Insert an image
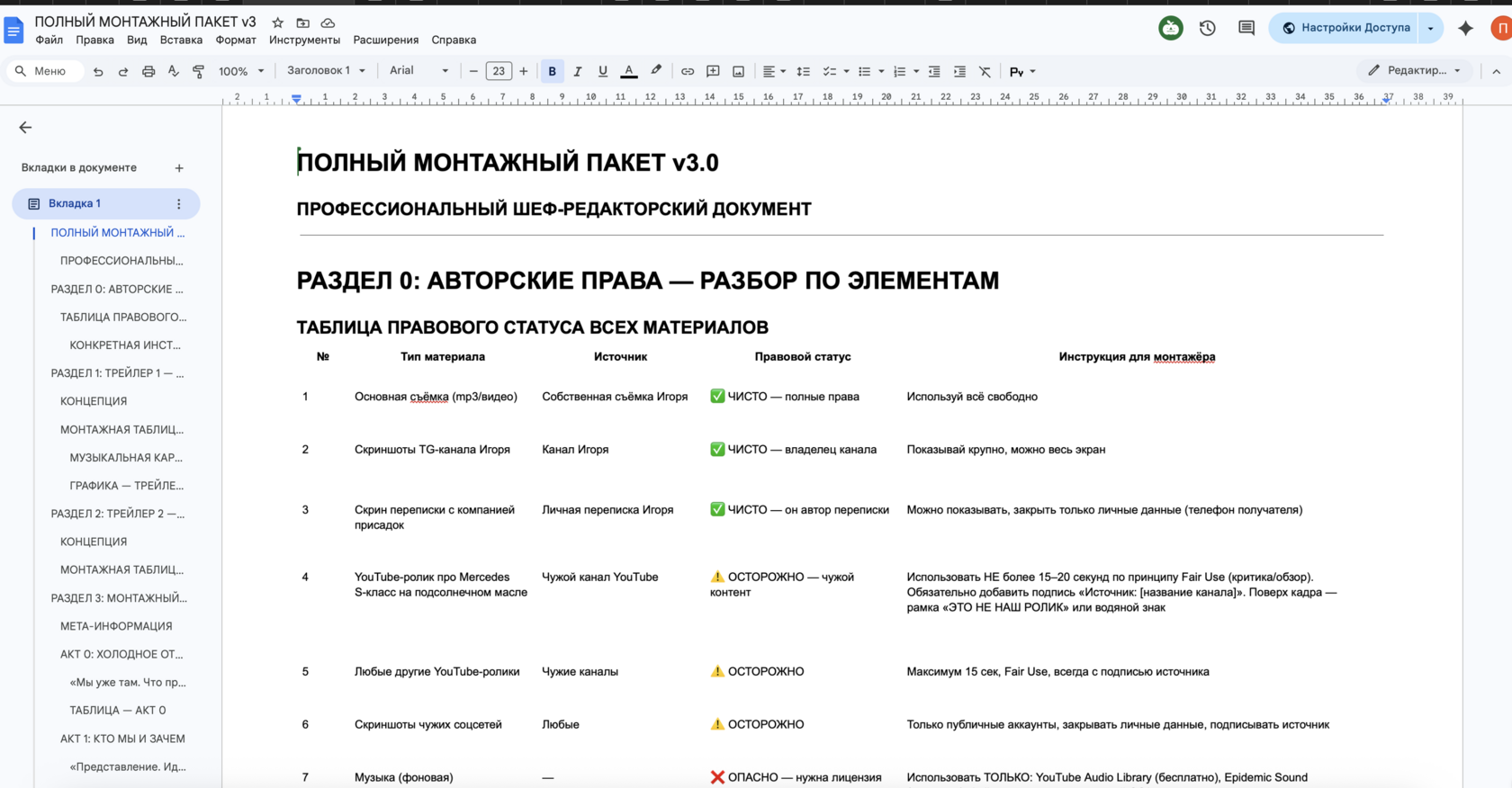 tap(738, 71)
